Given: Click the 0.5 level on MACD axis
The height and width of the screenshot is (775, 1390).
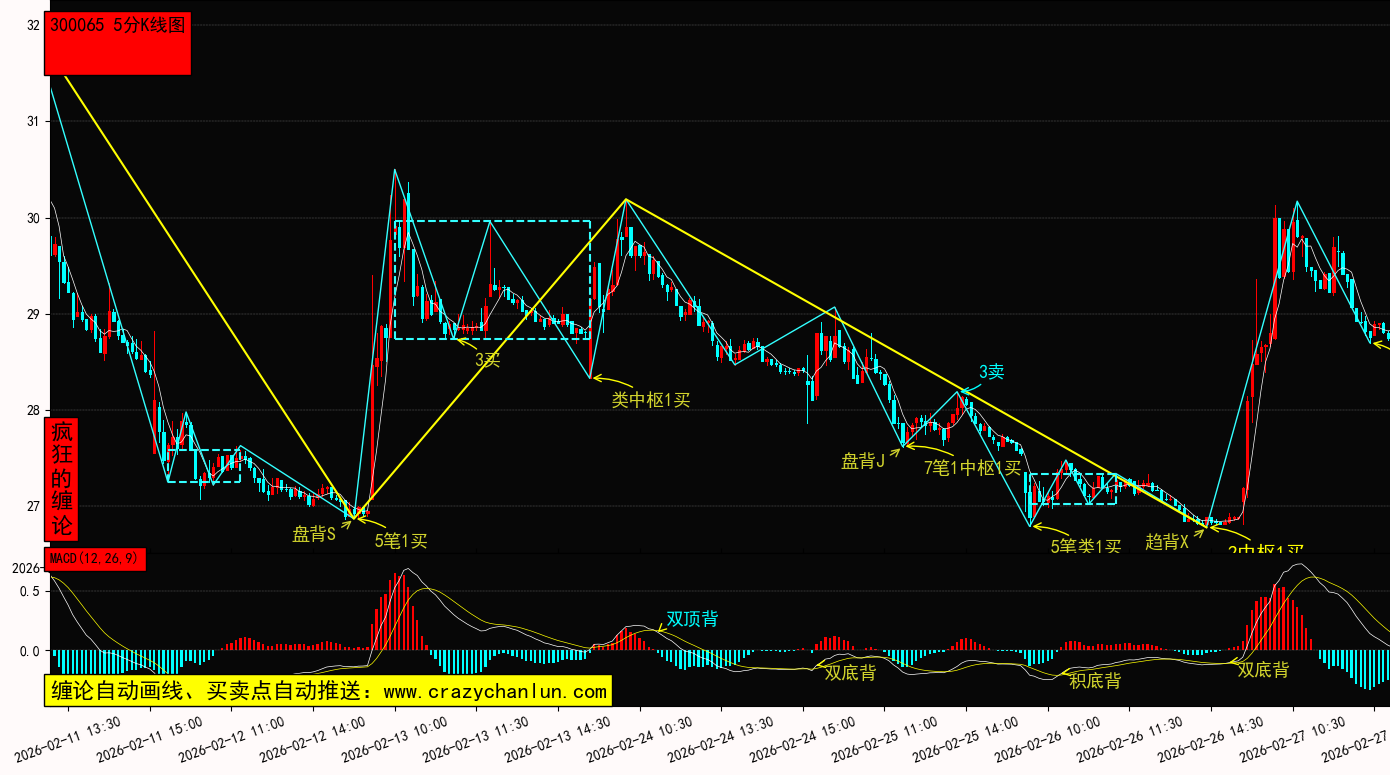Looking at the screenshot, I should (x=30, y=591).
